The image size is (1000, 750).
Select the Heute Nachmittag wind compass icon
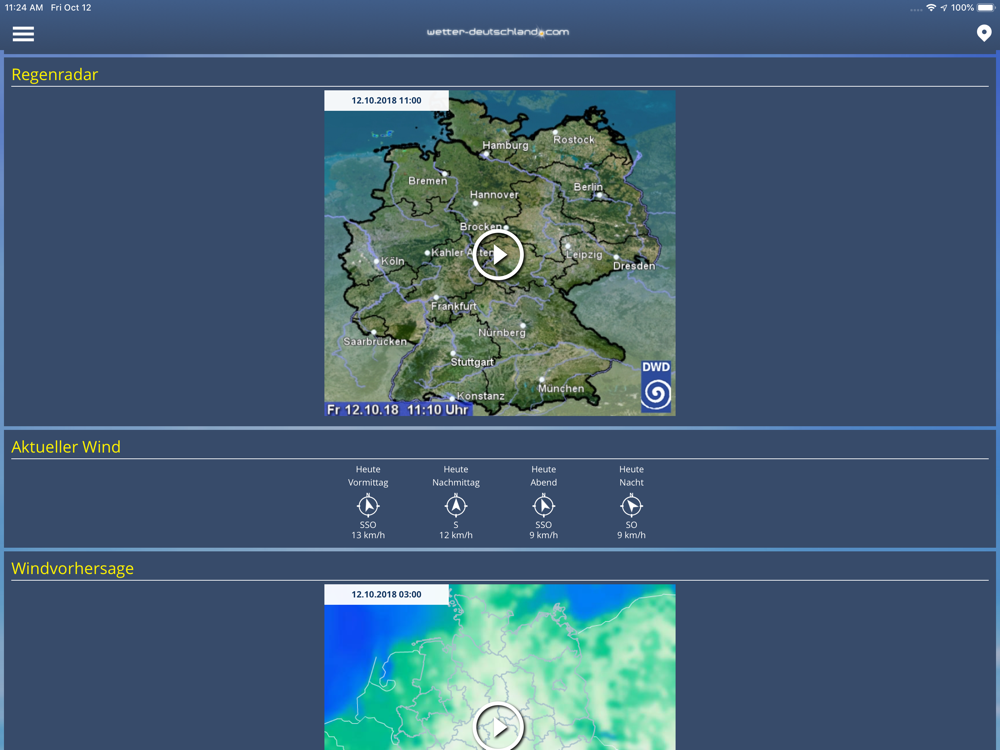456,506
